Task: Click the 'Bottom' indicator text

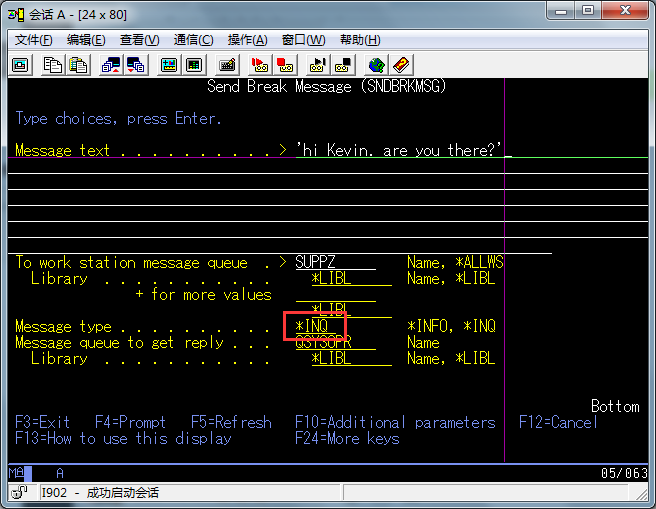Action: 615,406
